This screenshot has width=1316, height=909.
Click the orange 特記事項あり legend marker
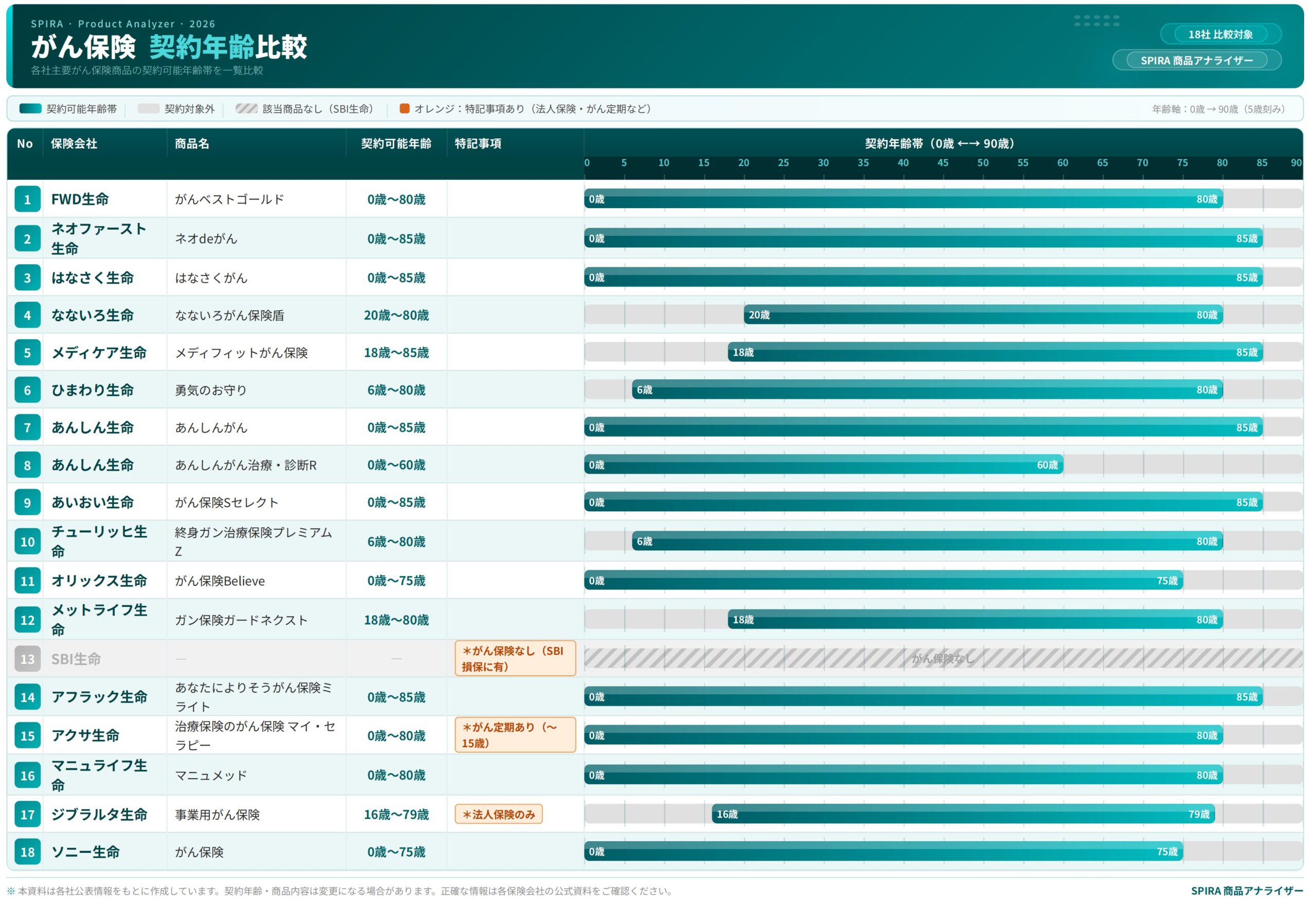click(x=405, y=109)
